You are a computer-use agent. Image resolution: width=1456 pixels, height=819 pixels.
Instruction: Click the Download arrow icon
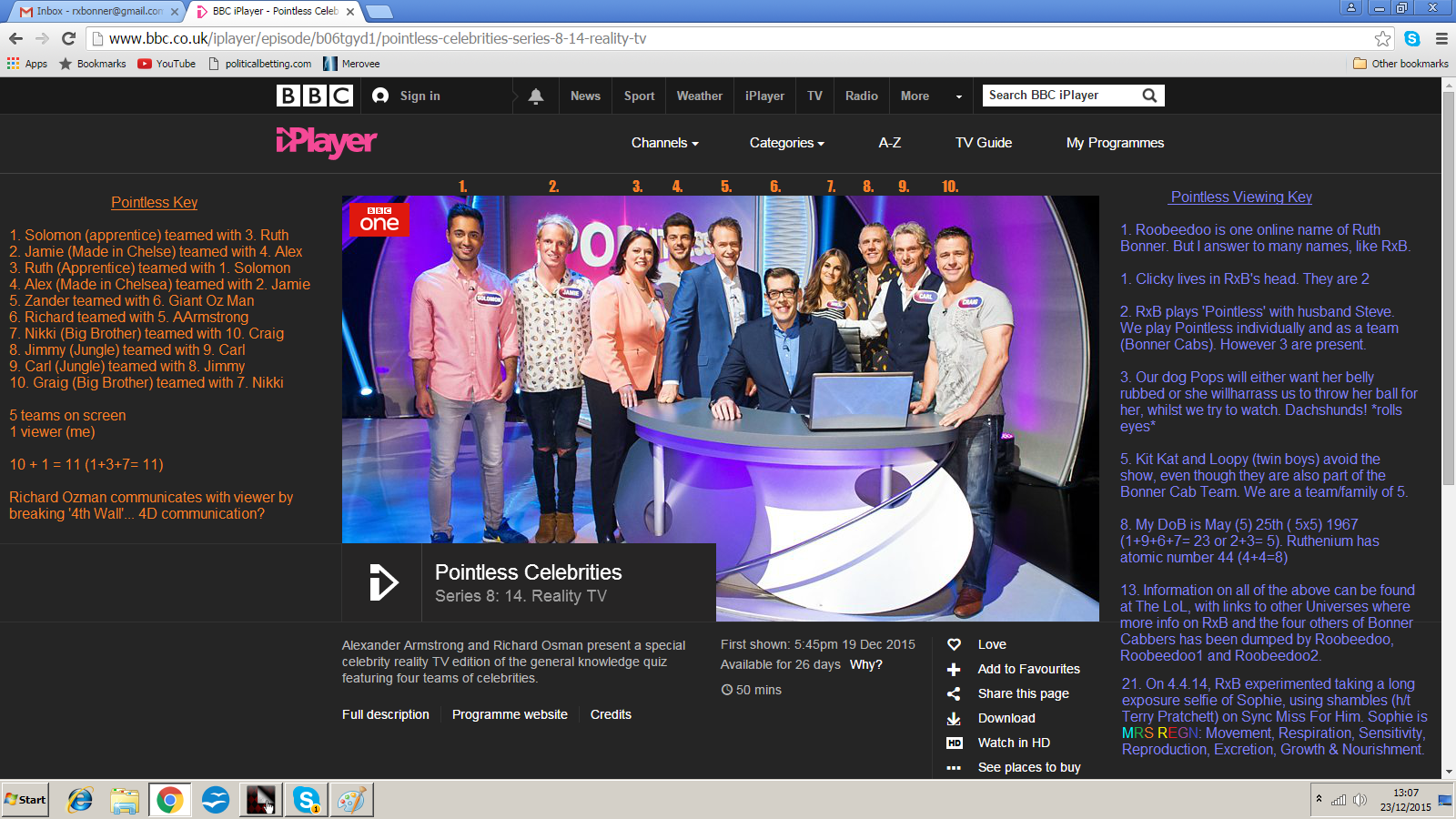pyautogui.click(x=954, y=718)
